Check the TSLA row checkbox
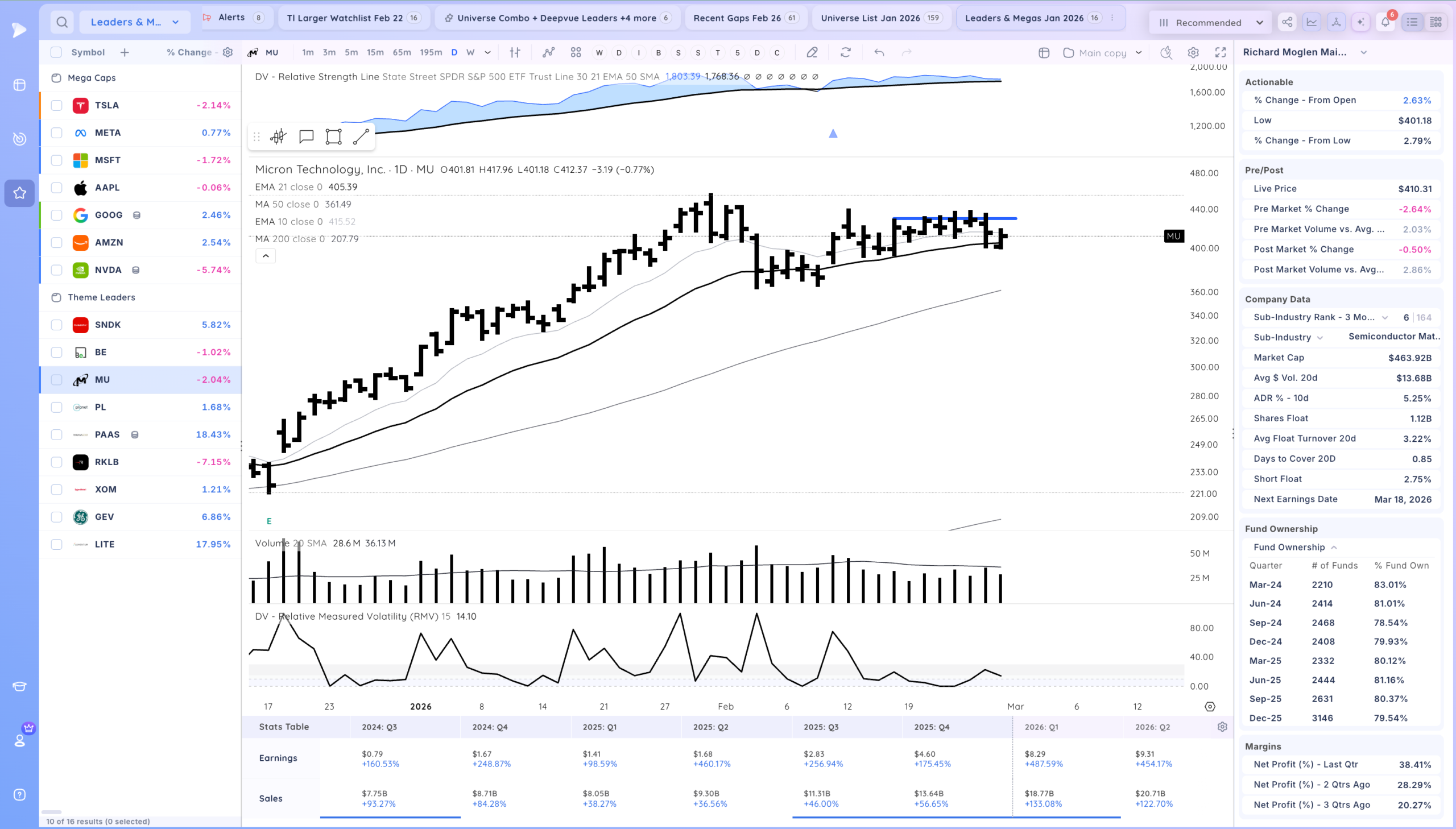 (x=56, y=105)
